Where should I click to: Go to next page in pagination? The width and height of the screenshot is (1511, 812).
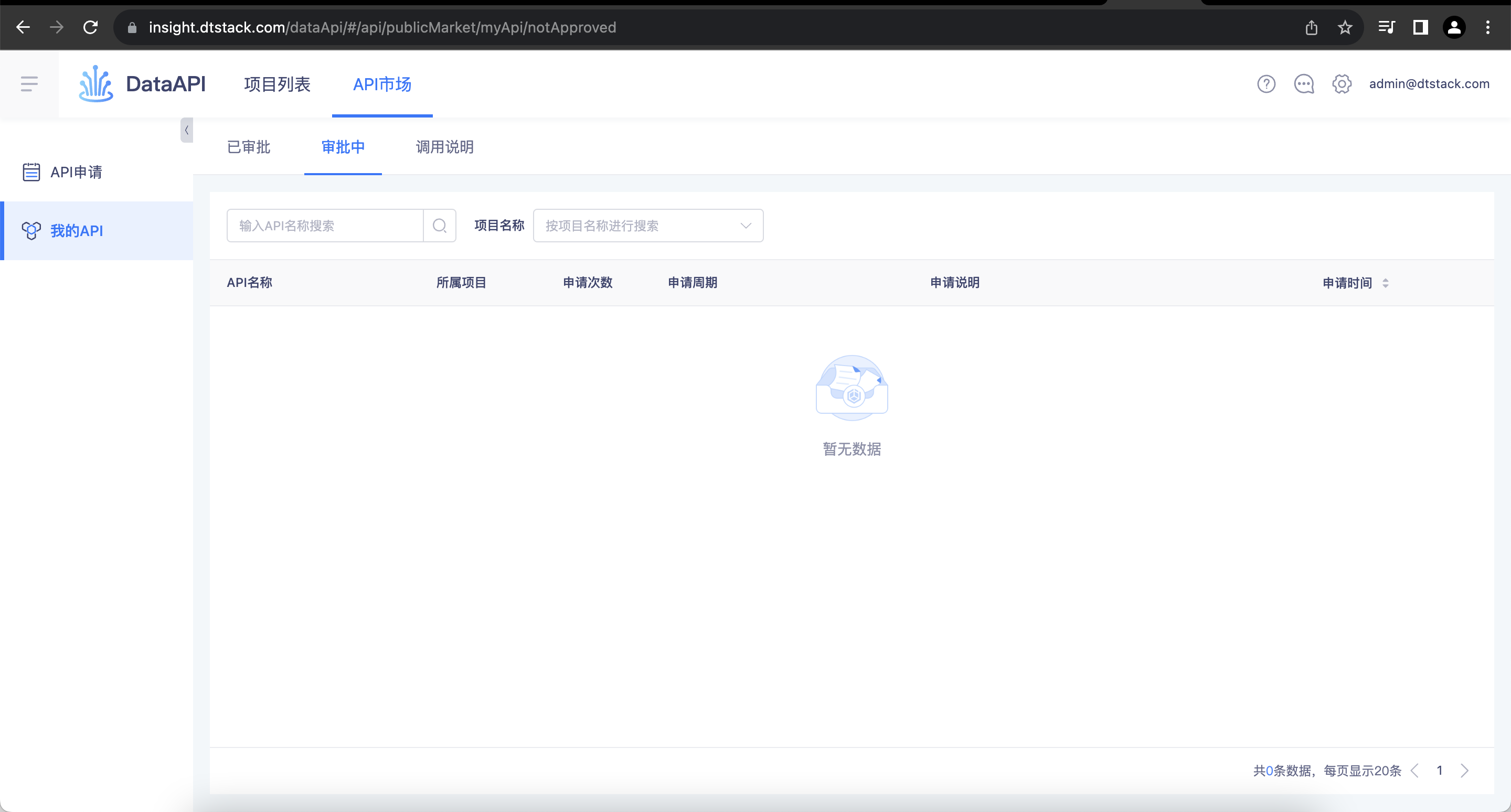(x=1465, y=771)
